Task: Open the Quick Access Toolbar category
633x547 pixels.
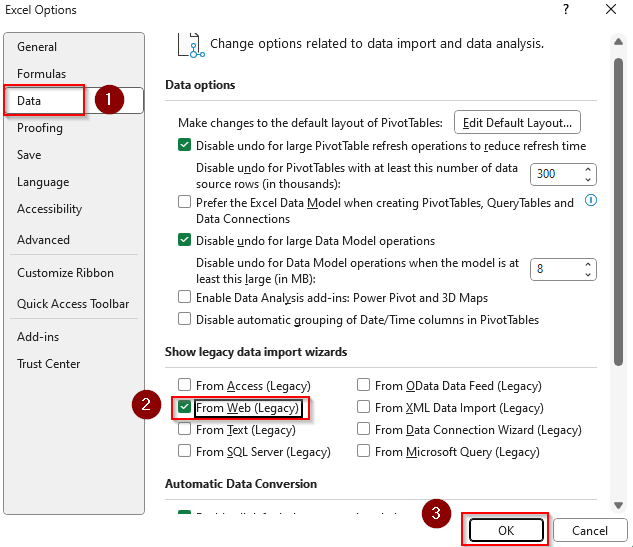Action: coord(73,304)
